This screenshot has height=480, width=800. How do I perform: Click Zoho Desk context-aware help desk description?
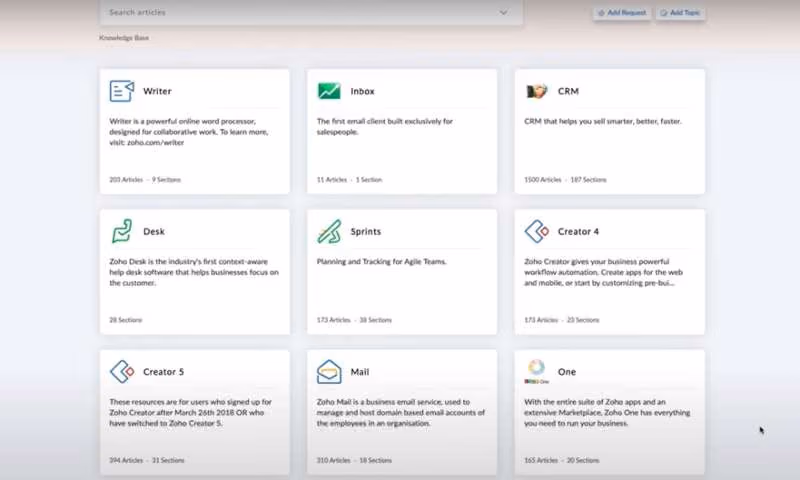pos(194,272)
